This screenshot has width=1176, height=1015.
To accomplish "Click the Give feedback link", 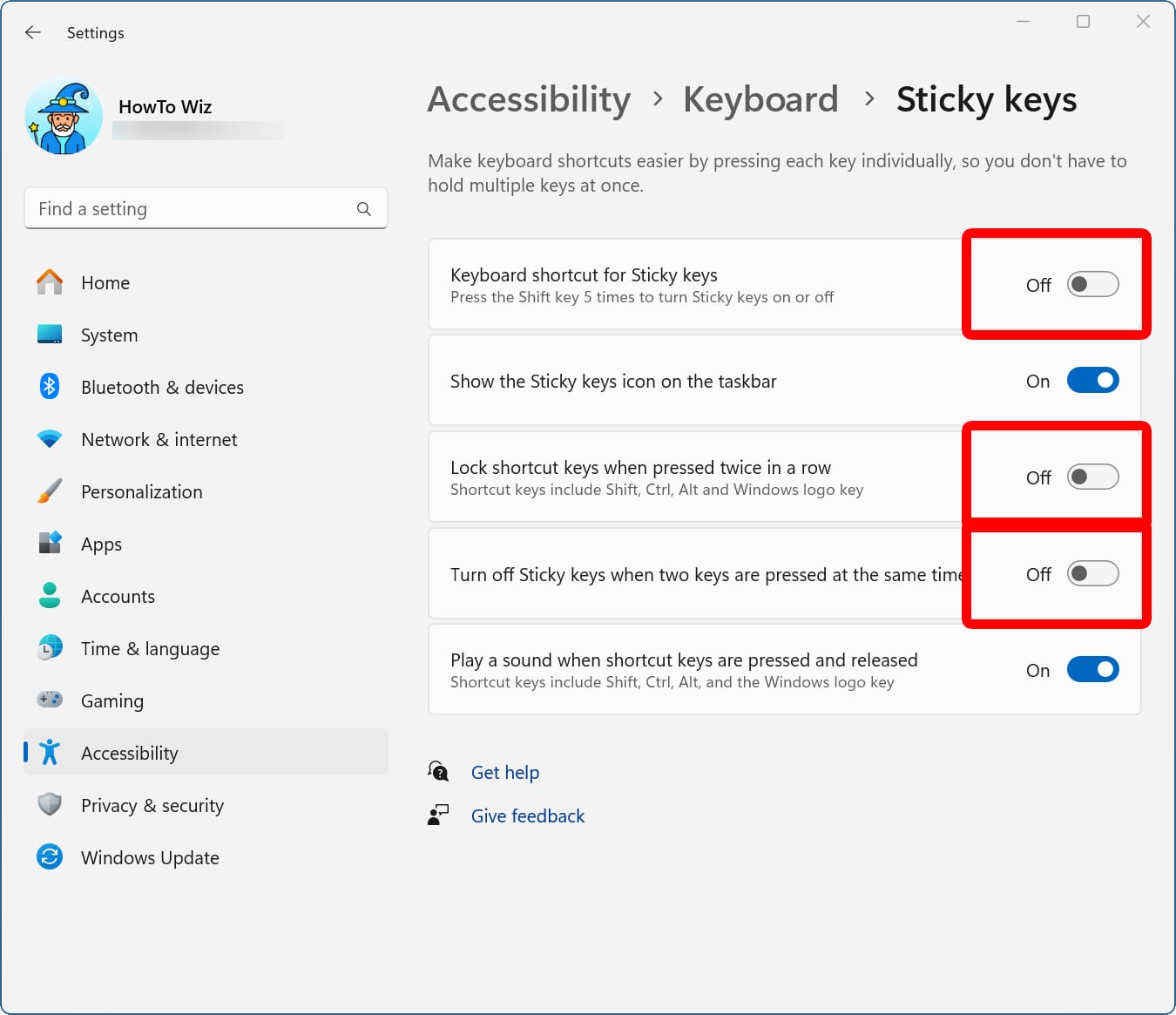I will (x=528, y=816).
